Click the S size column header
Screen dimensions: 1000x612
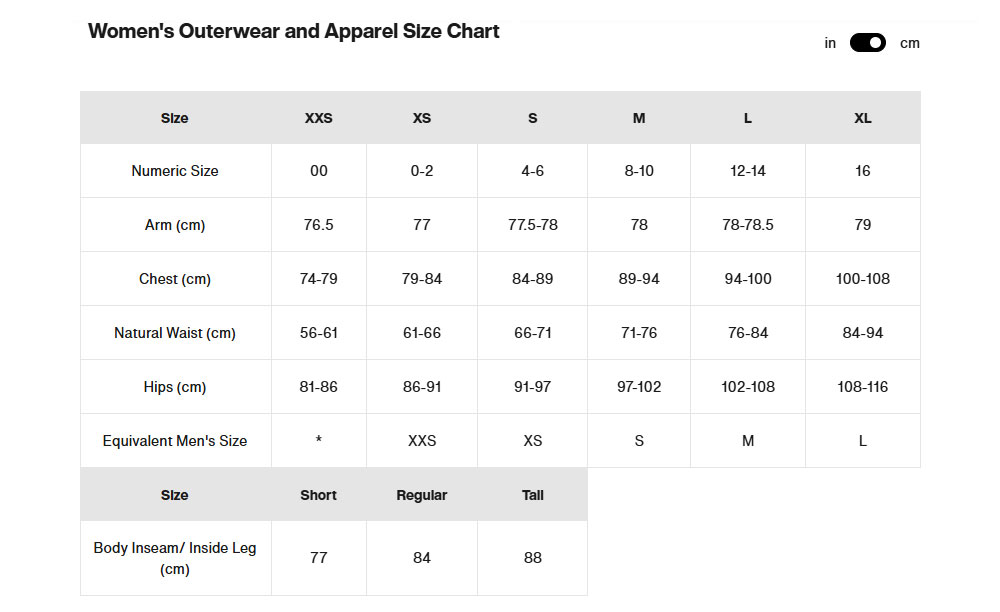coord(532,118)
